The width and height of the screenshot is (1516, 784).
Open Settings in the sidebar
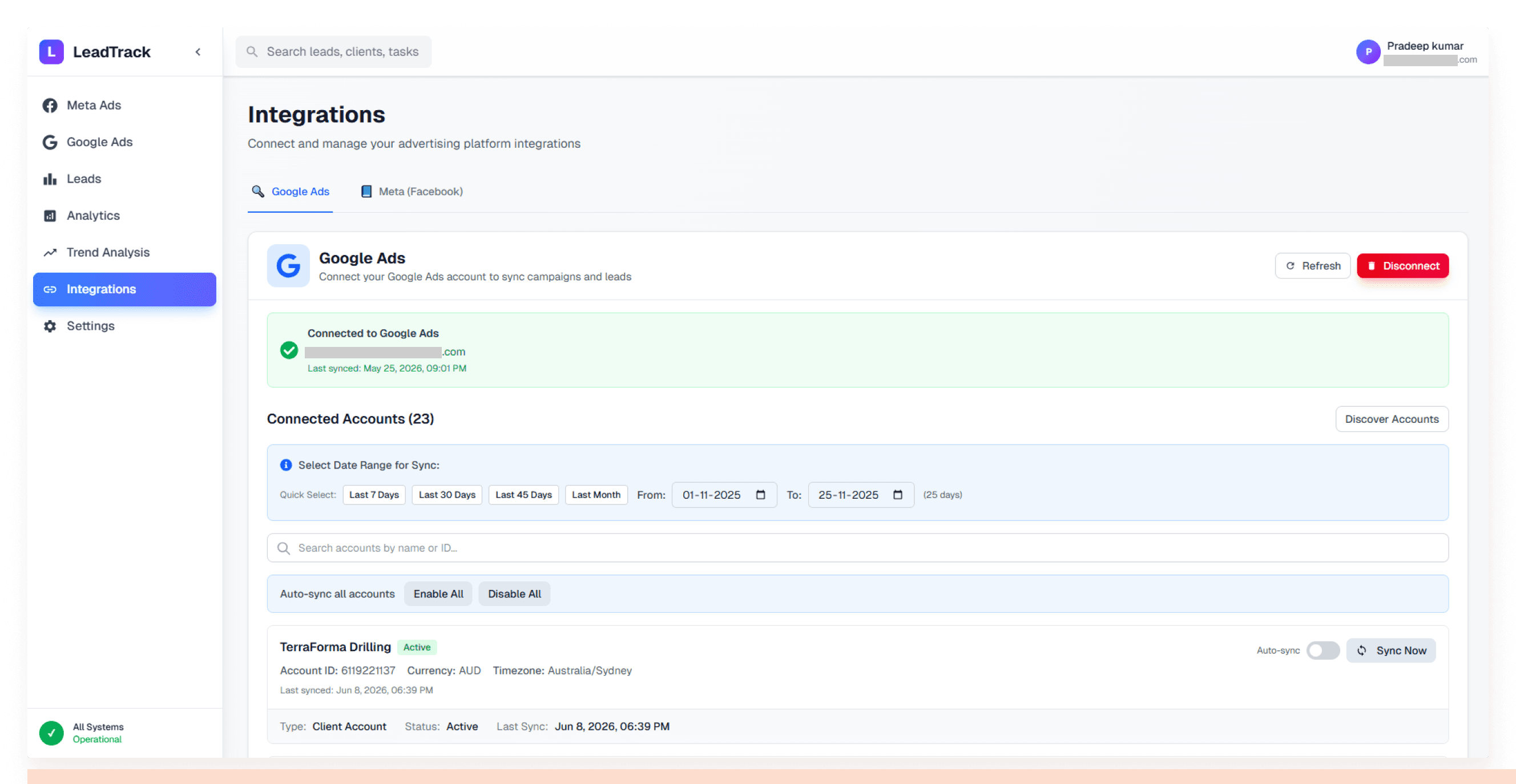click(124, 326)
